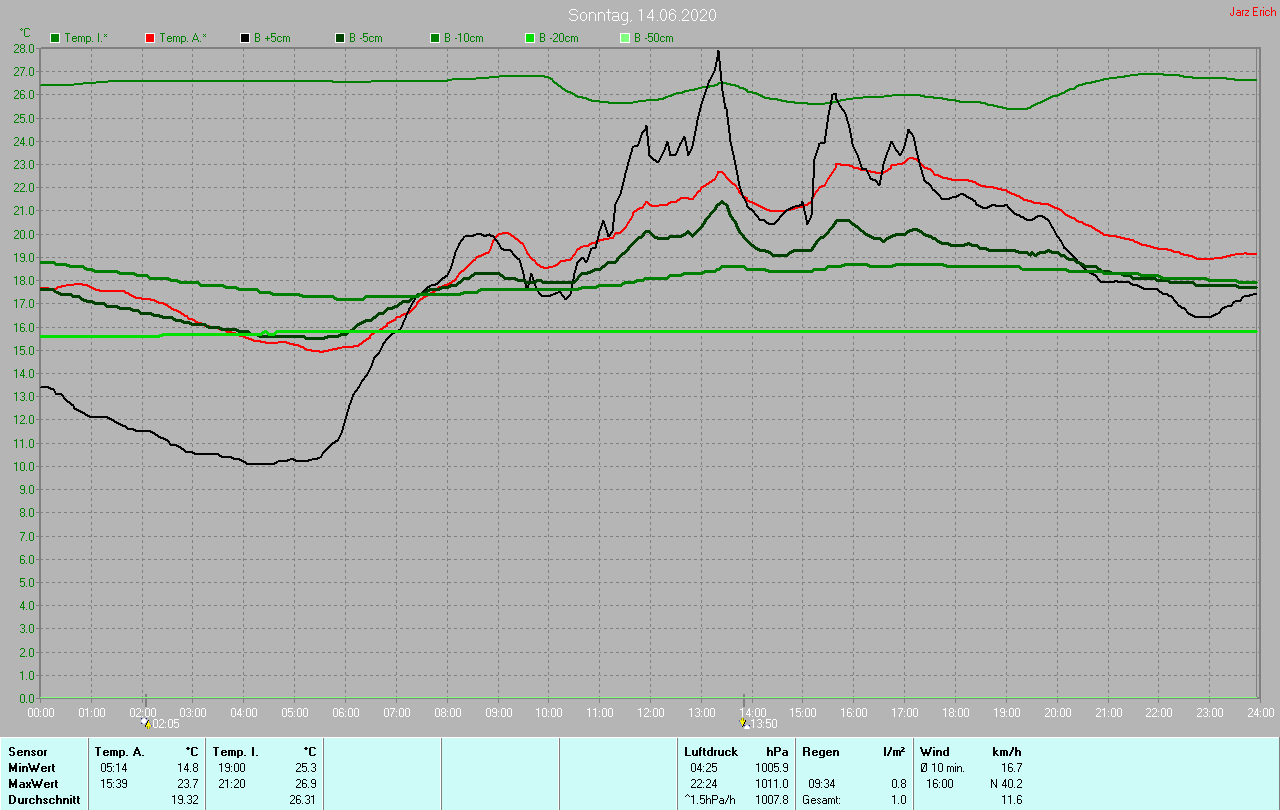Click the moonrise marker at 02:05
The width and height of the screenshot is (1280, 810).
click(x=146, y=722)
